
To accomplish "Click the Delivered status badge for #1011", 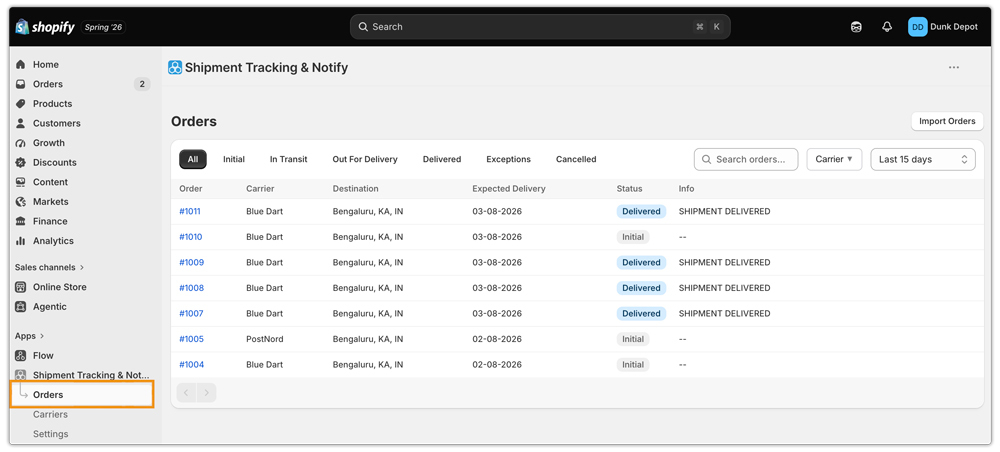I will [641, 211].
